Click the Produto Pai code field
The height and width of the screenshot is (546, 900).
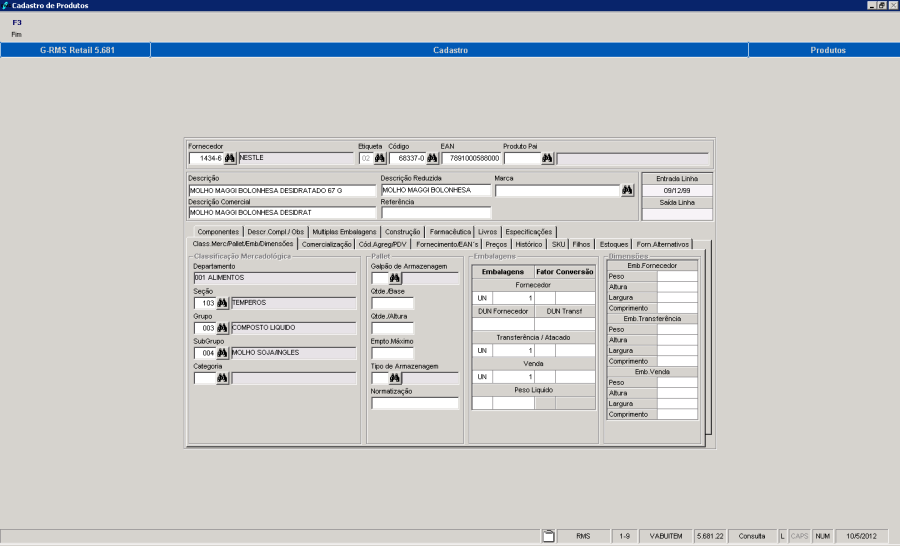point(522,158)
